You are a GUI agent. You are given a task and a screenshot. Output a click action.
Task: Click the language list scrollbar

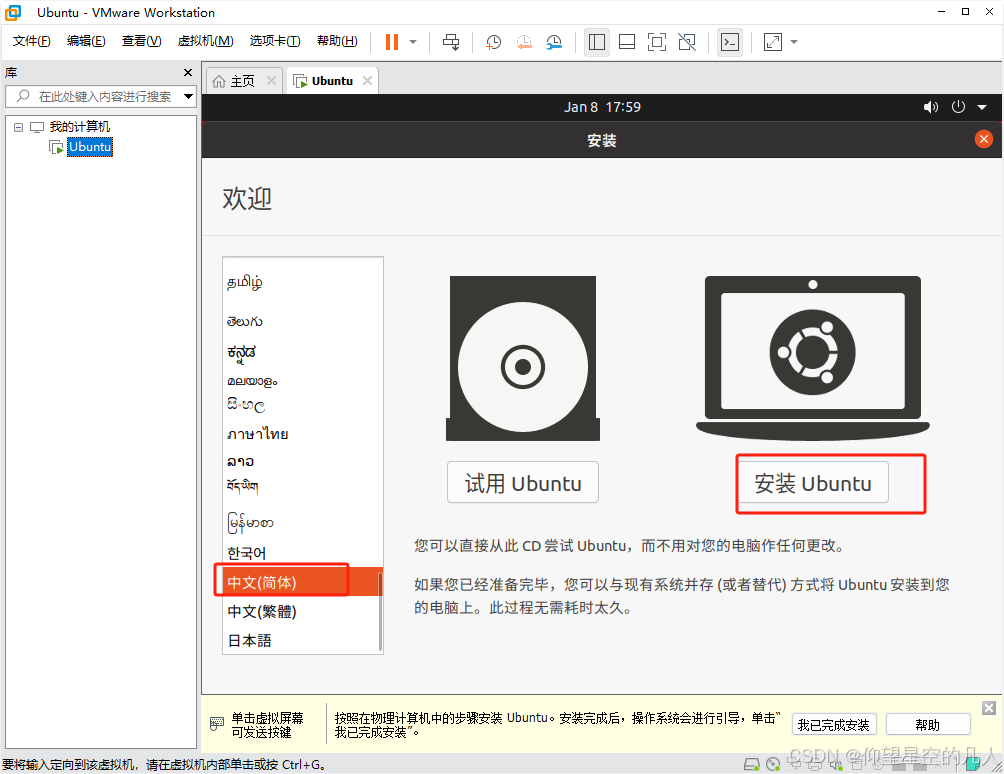tap(380, 611)
